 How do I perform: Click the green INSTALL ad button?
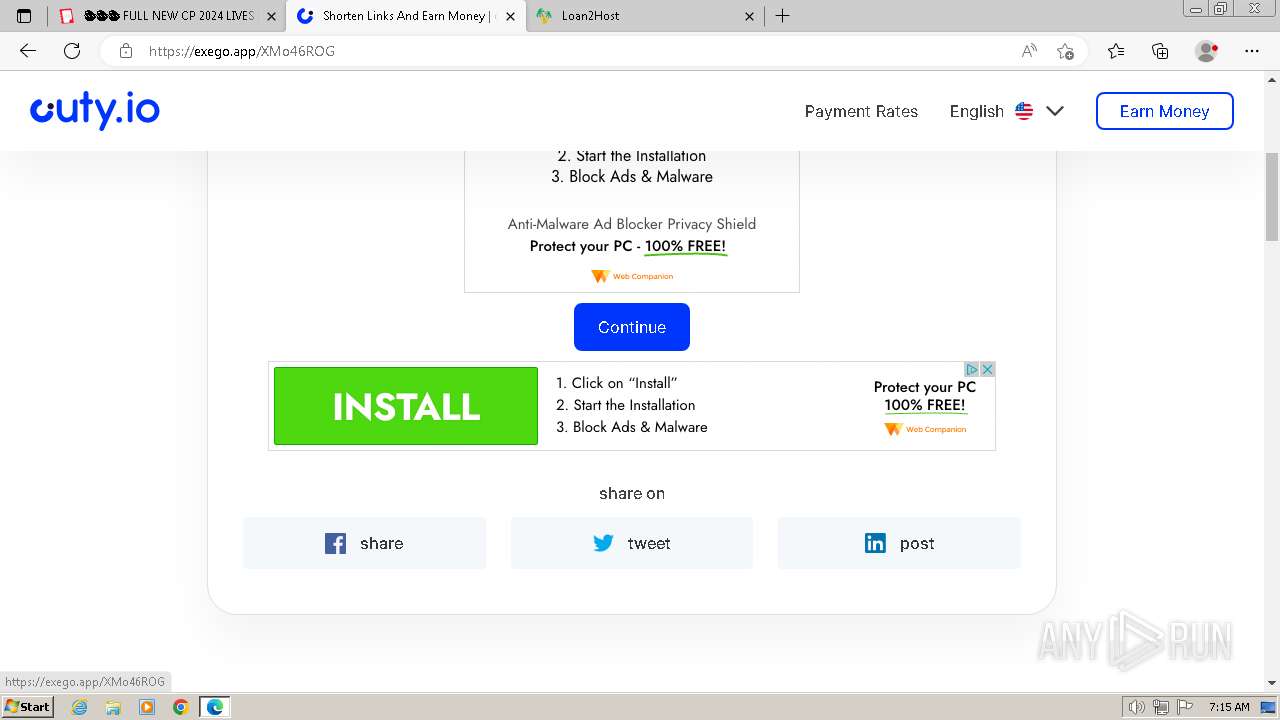[406, 406]
